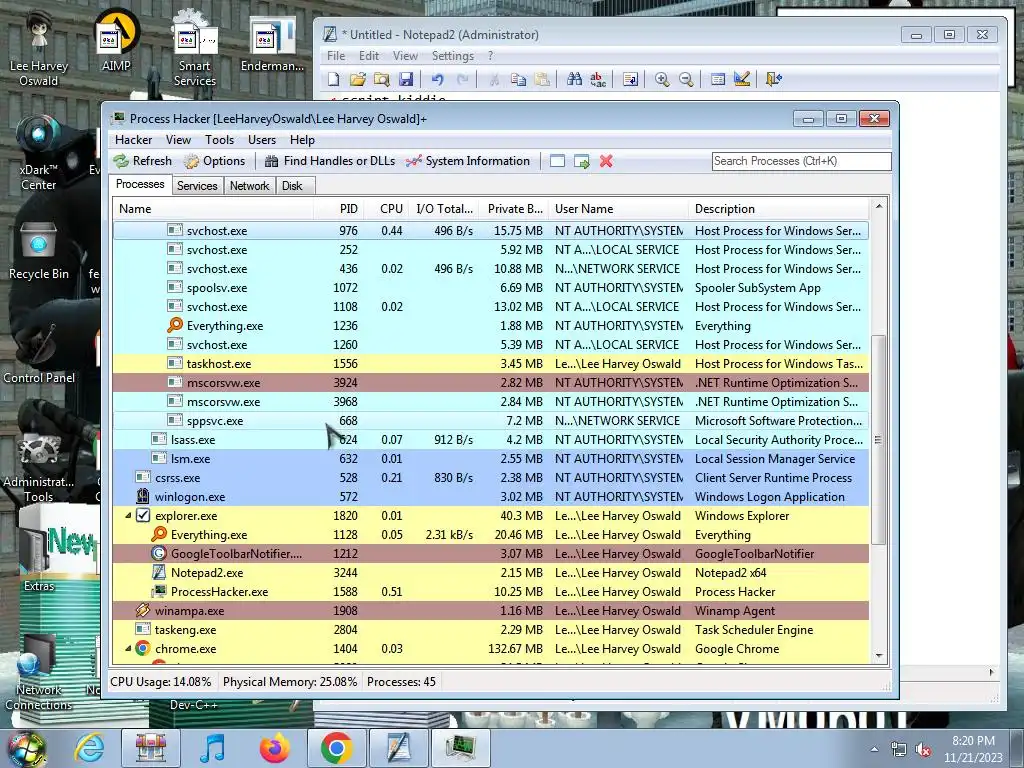Image resolution: width=1024 pixels, height=768 pixels.
Task: Sort by the Private Bytes column header
Action: (513, 209)
